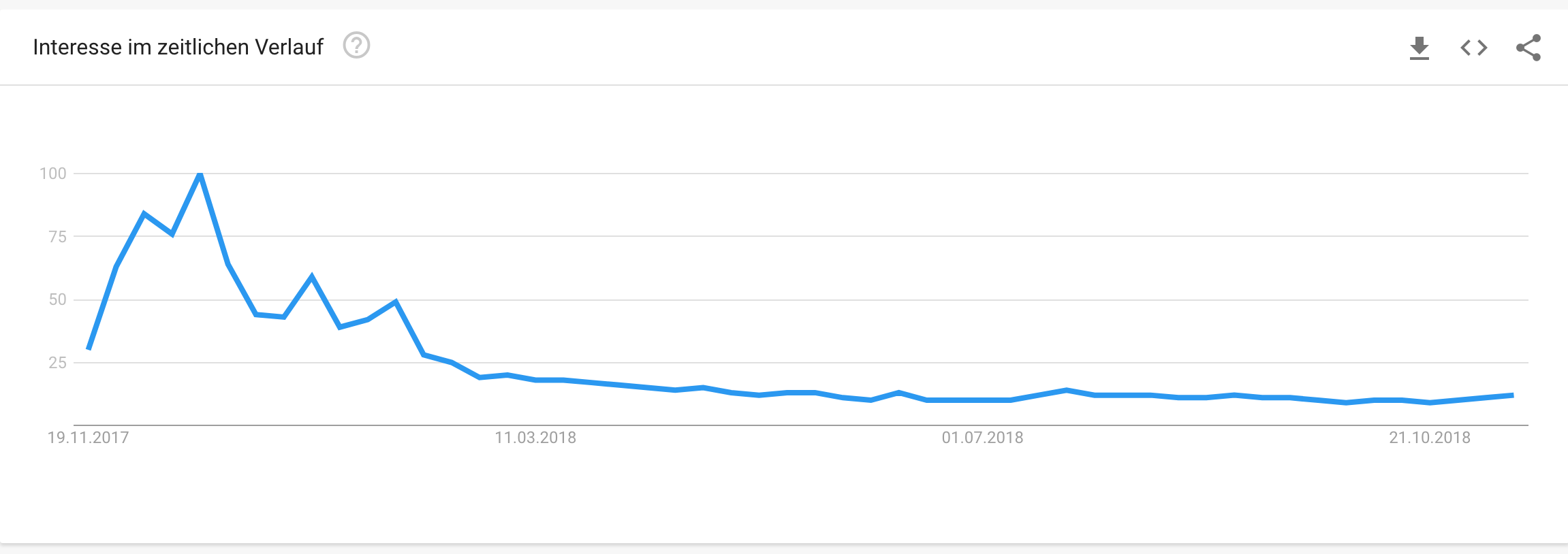The height and width of the screenshot is (554, 1568).
Task: Open the share icon
Action: (1528, 48)
